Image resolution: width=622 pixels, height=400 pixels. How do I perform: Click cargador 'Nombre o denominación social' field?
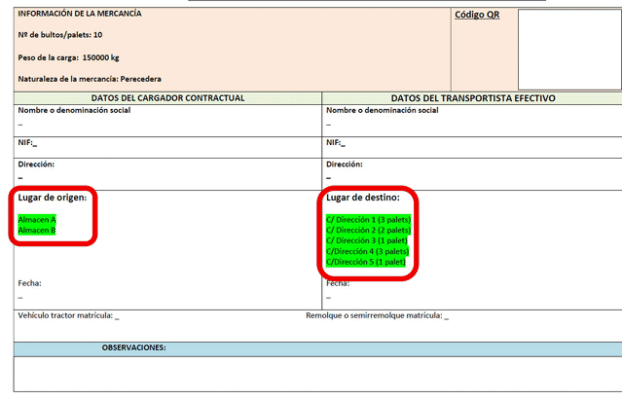(167, 121)
